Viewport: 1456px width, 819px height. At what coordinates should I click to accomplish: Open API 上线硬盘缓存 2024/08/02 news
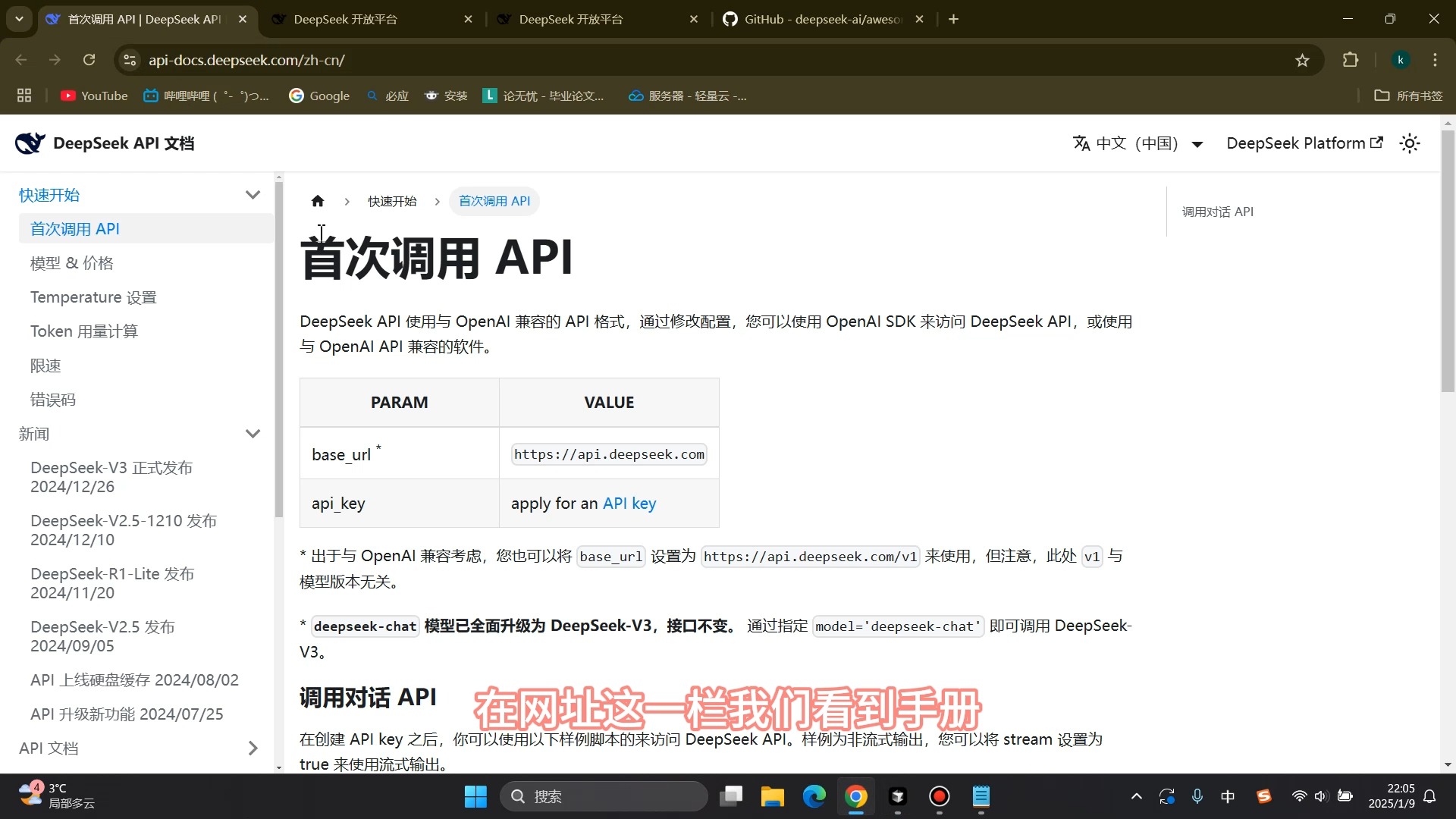click(x=134, y=680)
